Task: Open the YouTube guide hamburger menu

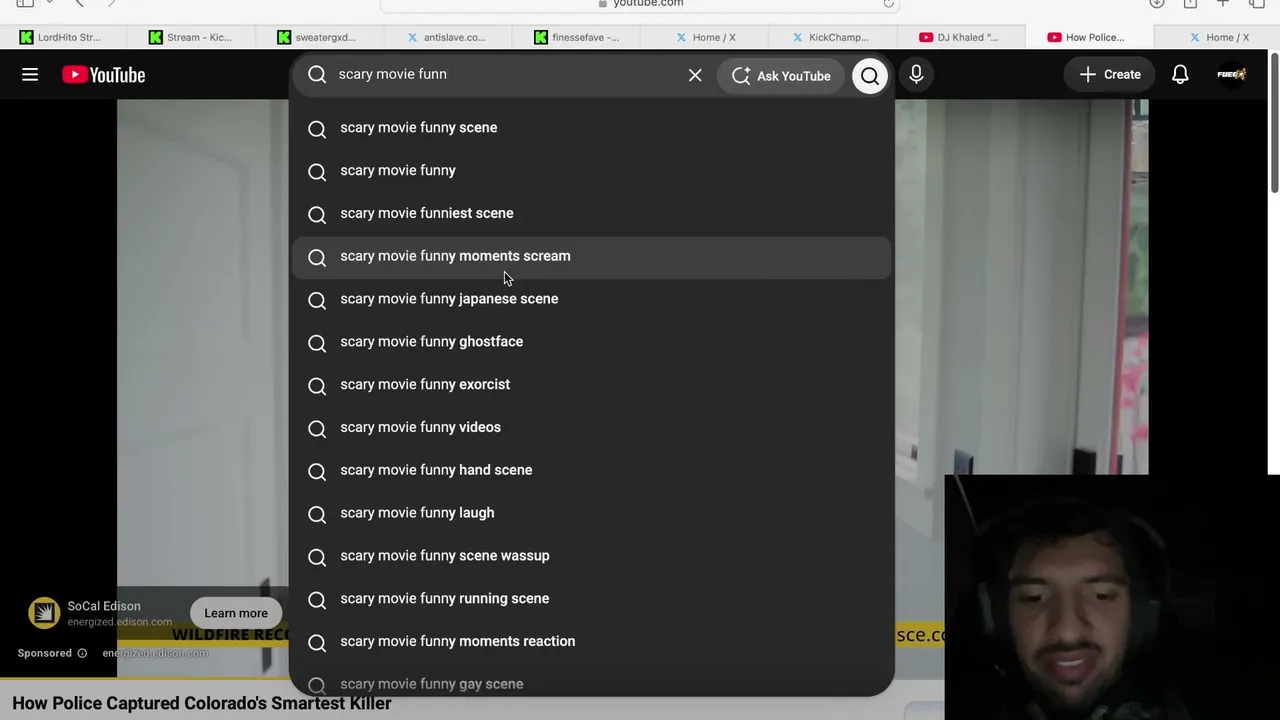Action: point(30,75)
